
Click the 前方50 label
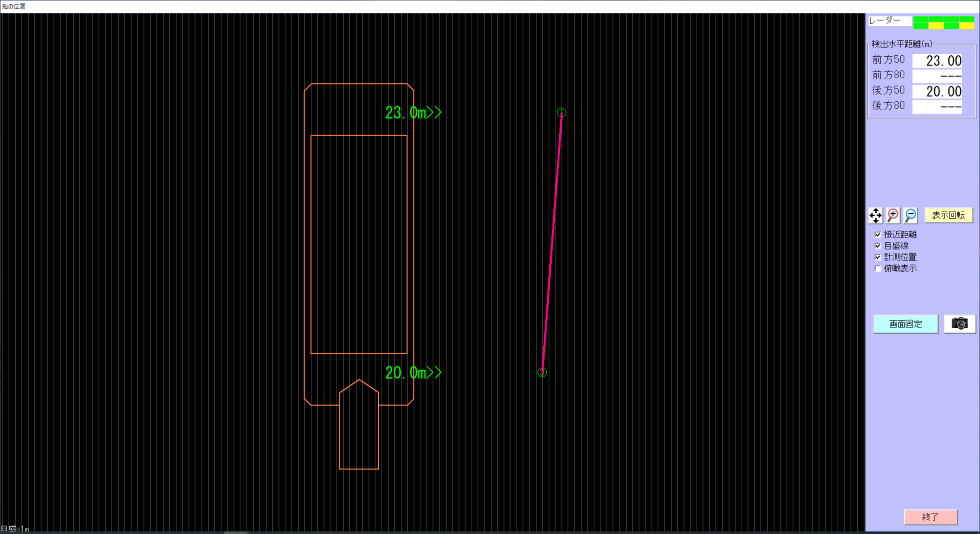pos(888,60)
